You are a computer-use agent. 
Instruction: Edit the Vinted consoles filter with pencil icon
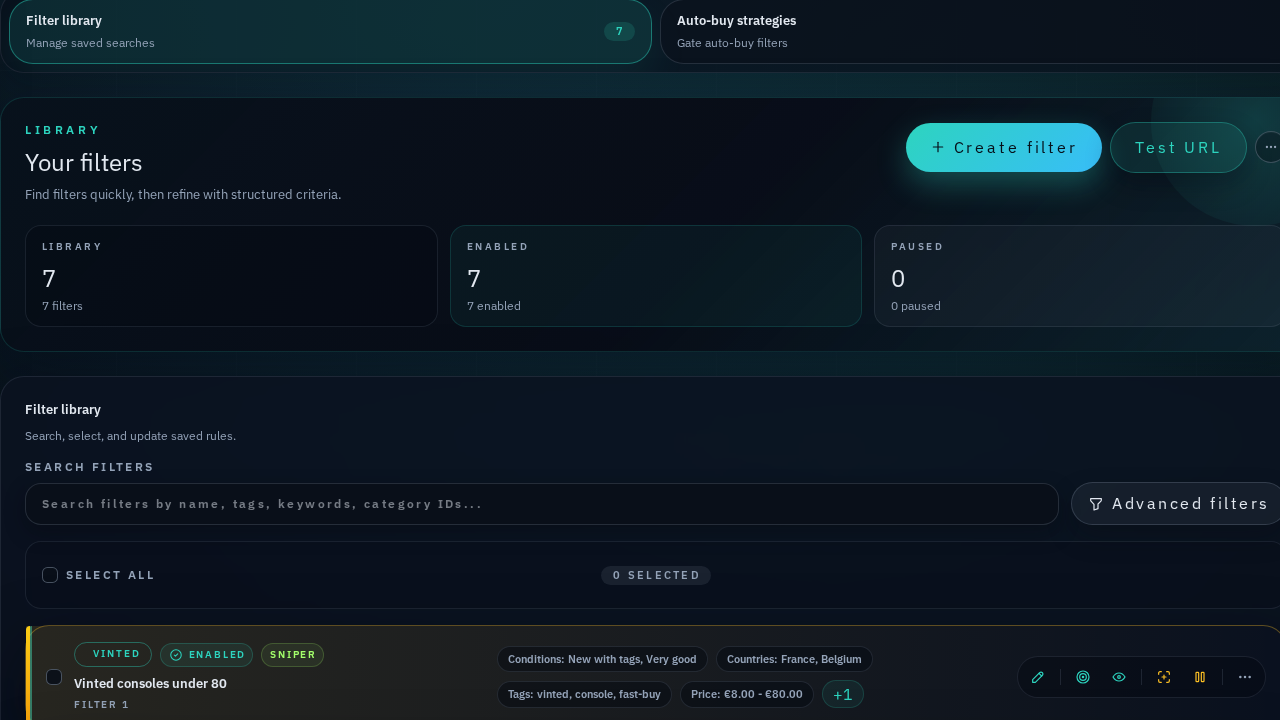tap(1037, 677)
